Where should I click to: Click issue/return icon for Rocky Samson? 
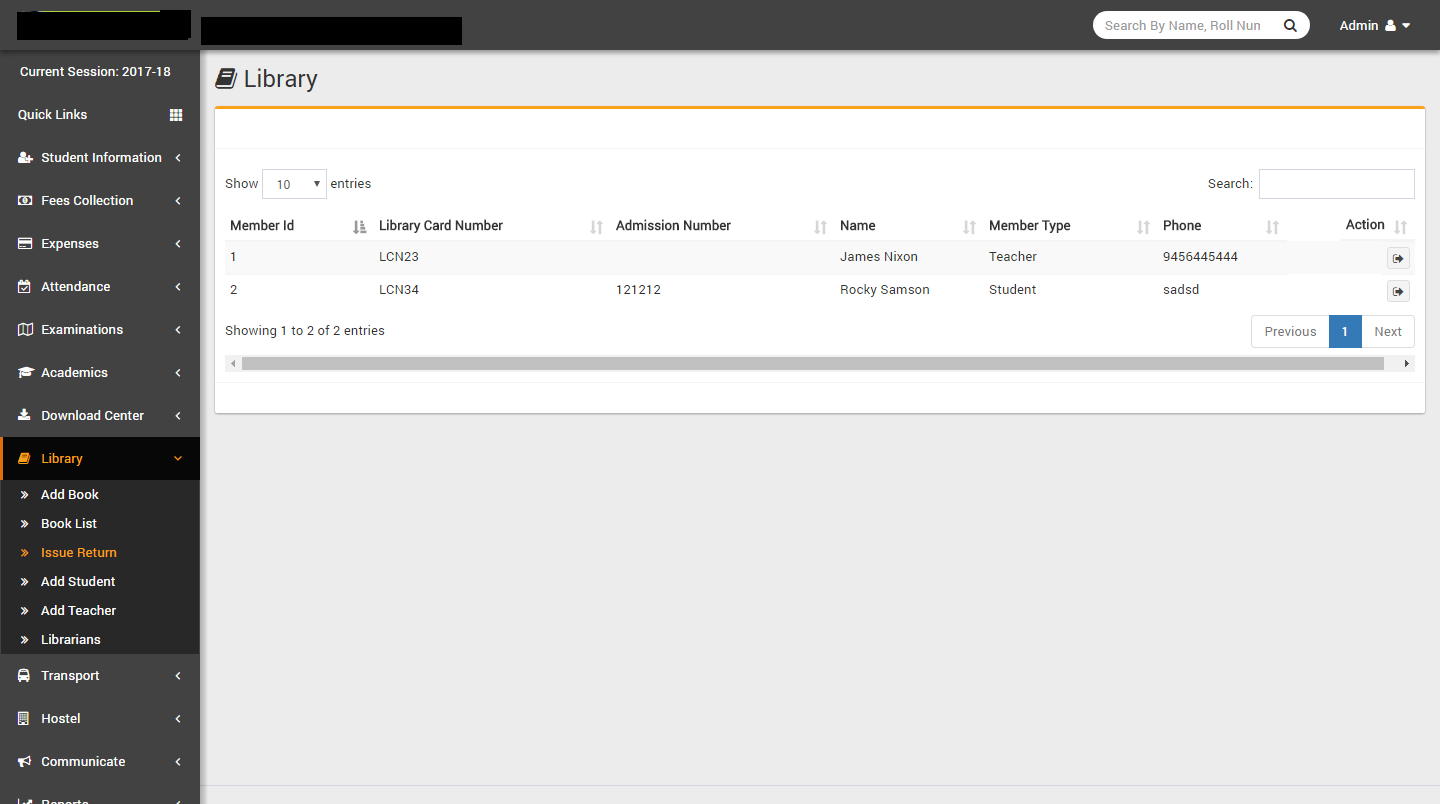[x=1397, y=292]
